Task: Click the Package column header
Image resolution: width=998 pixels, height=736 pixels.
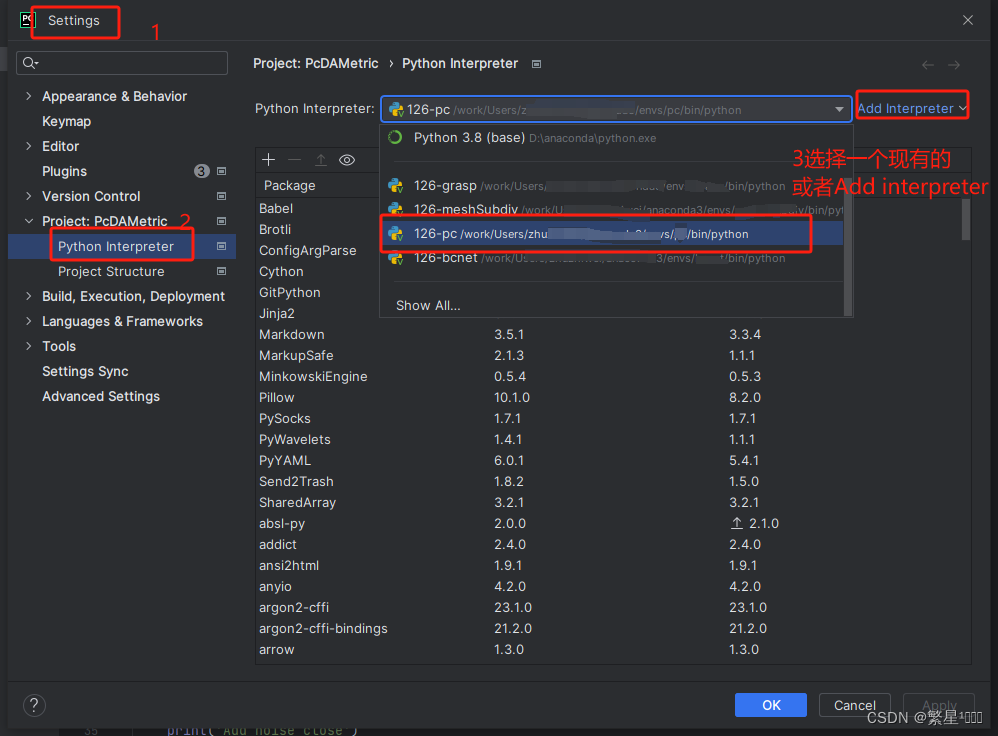Action: tap(290, 185)
